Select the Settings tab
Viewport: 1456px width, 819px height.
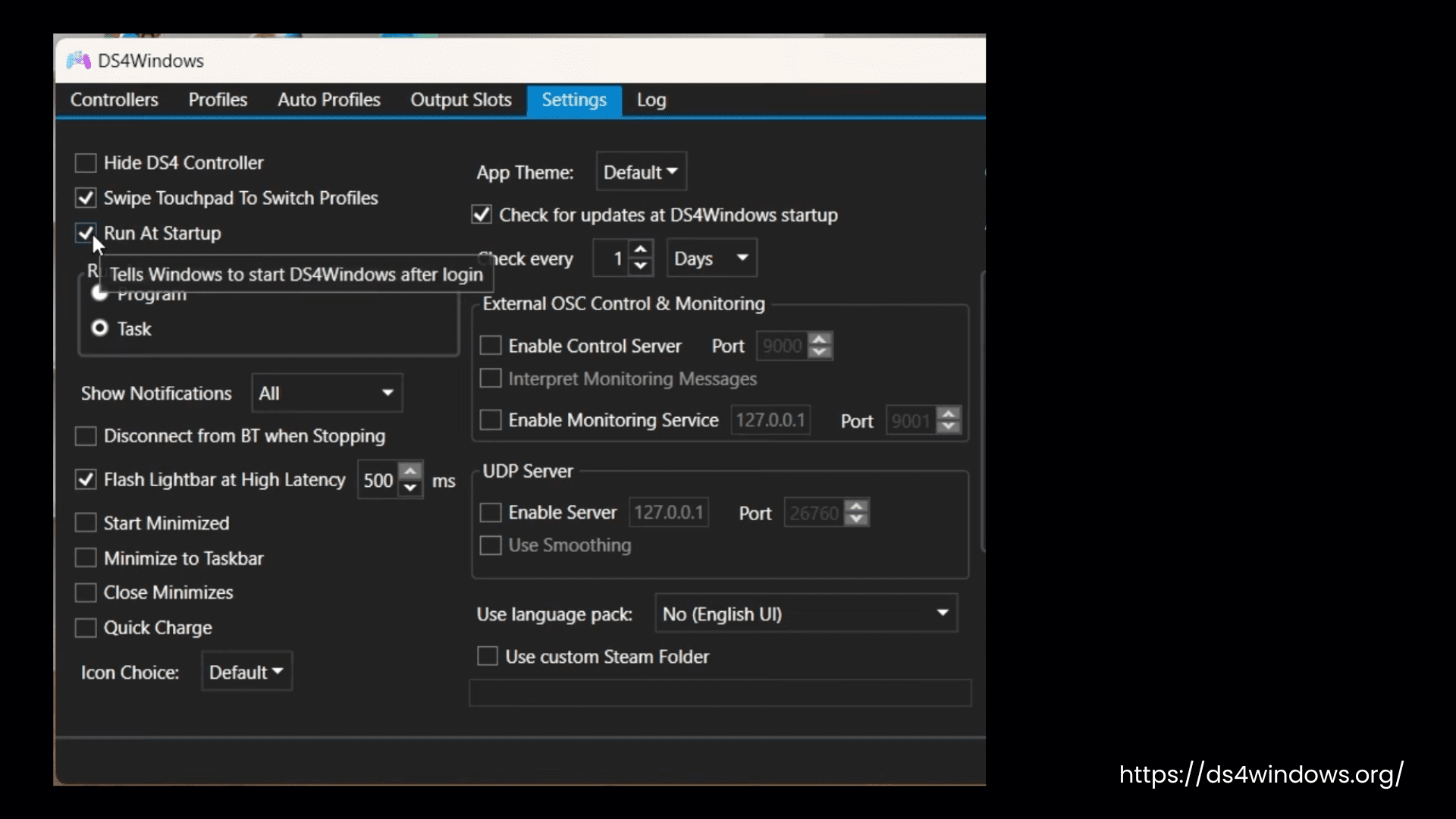click(x=574, y=100)
